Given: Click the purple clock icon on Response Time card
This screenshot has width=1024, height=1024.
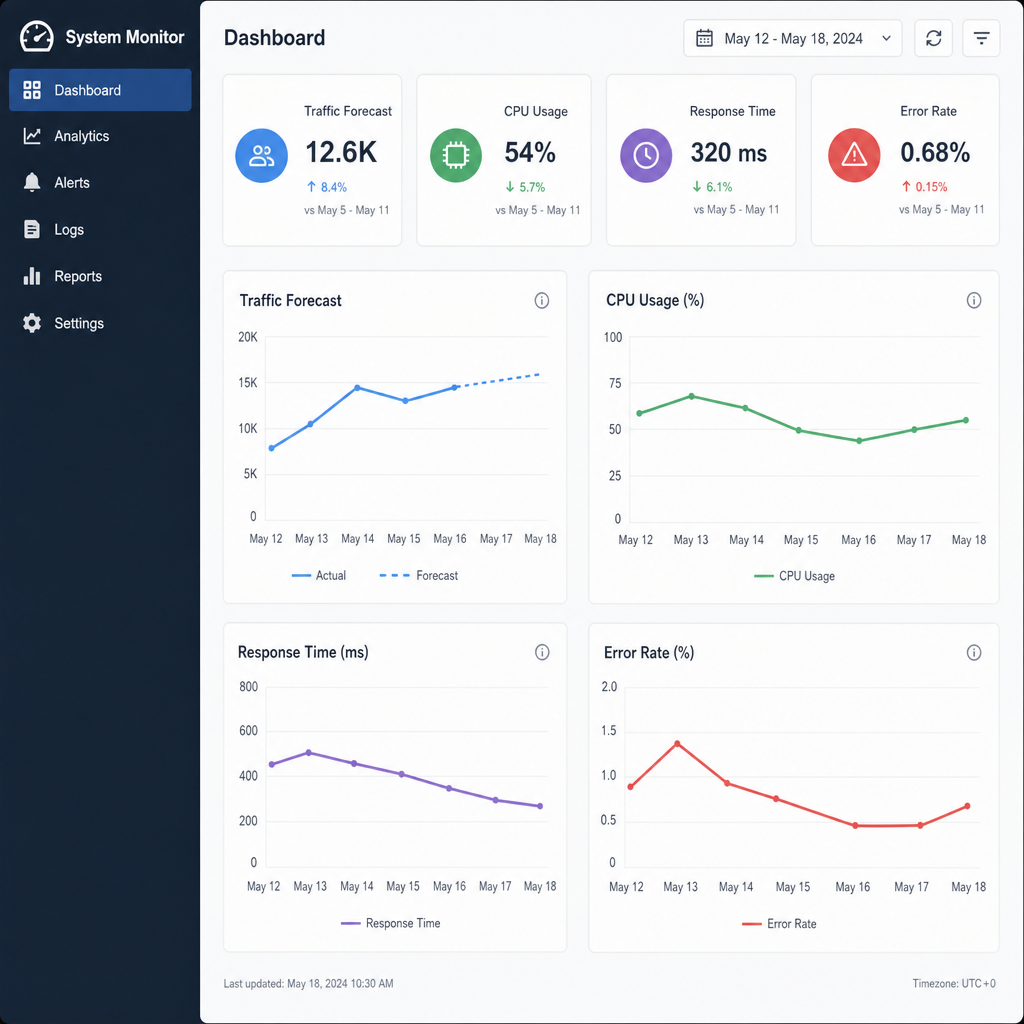Looking at the screenshot, I should 646,155.
